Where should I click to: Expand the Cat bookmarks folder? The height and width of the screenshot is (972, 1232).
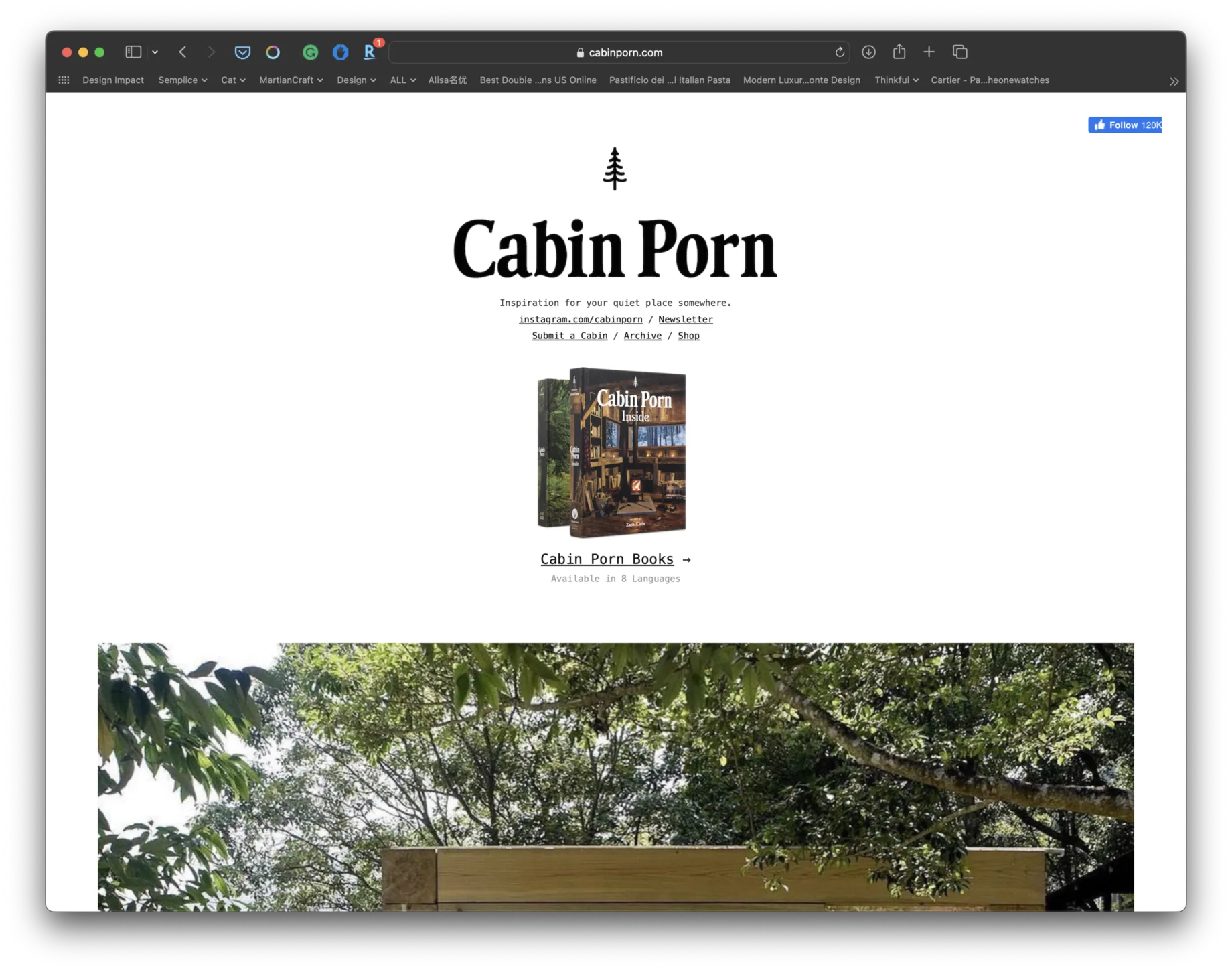[233, 80]
